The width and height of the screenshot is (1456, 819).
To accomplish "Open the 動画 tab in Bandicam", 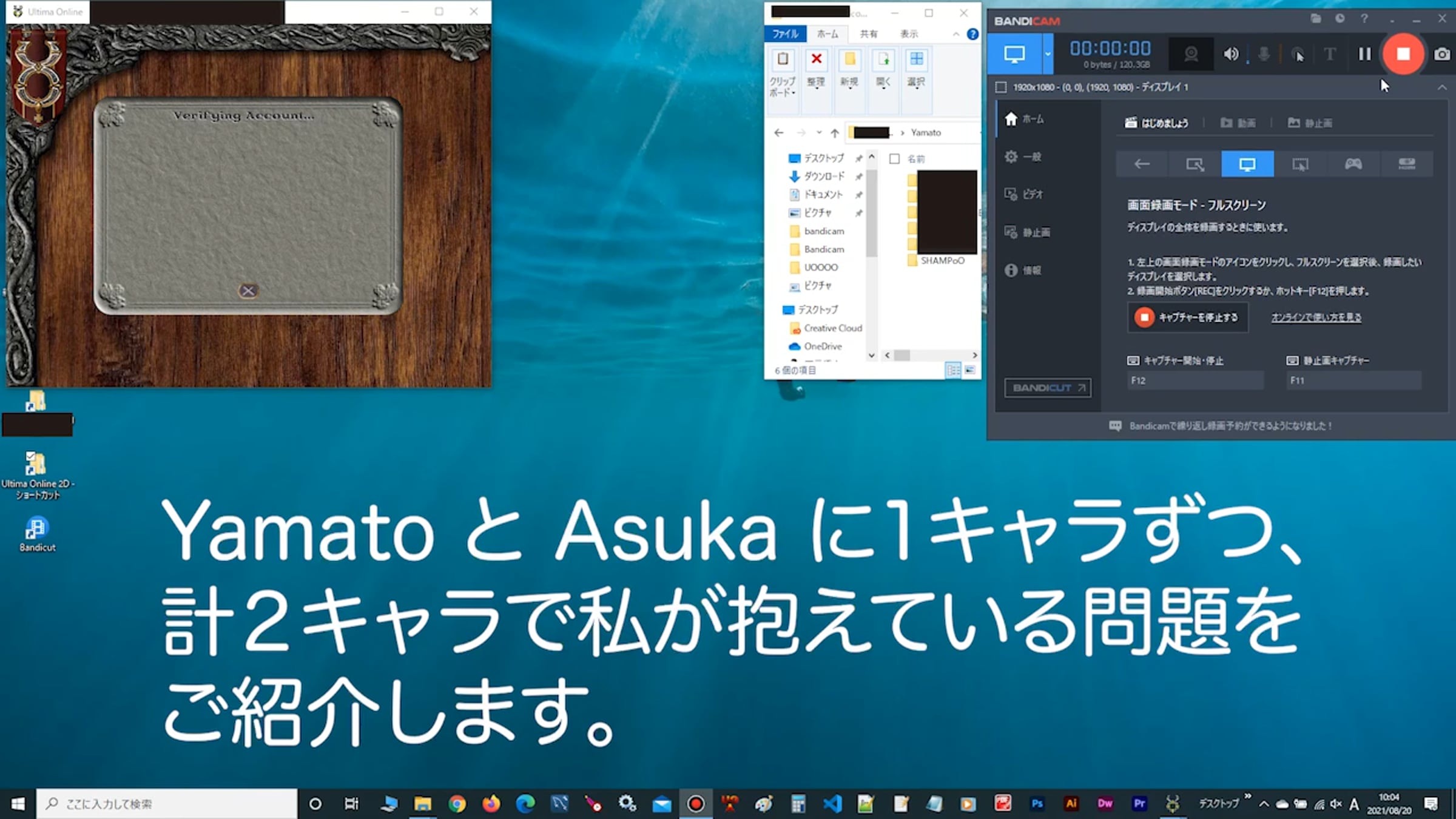I will [x=1238, y=123].
